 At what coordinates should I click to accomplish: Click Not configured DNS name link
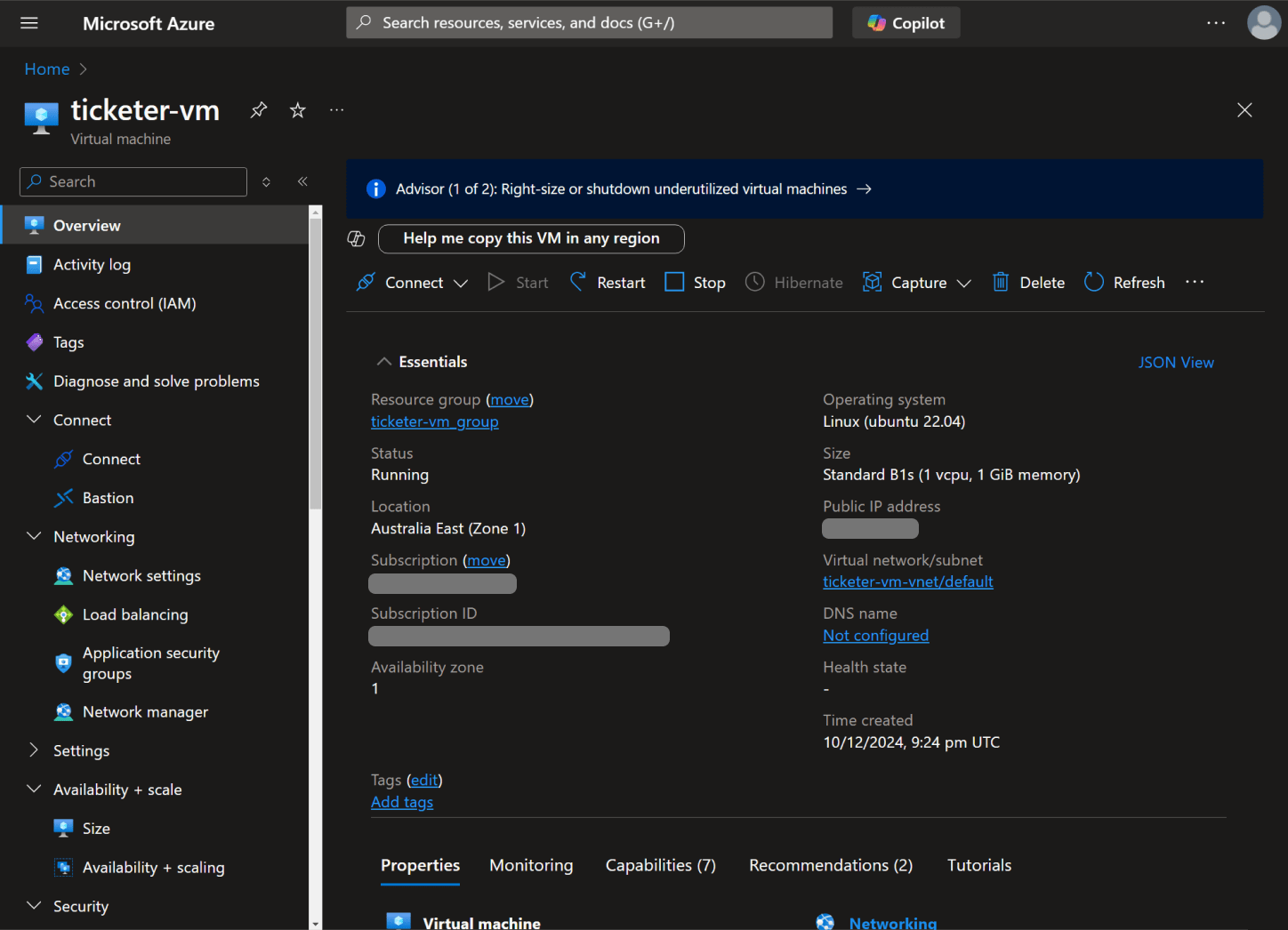876,635
